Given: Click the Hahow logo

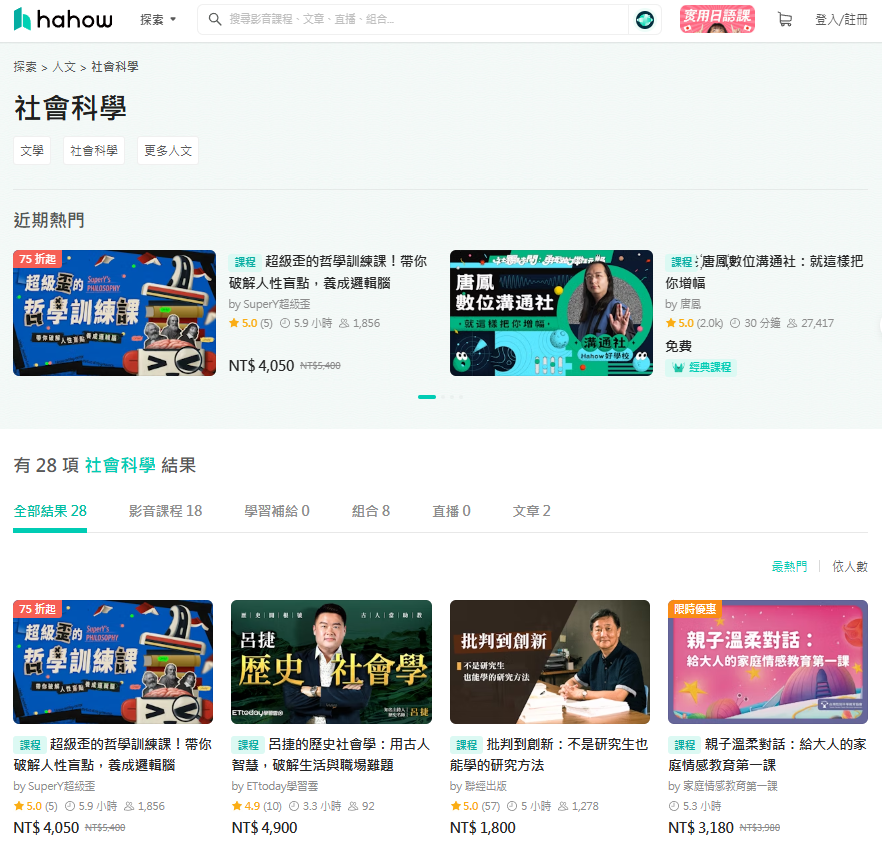Looking at the screenshot, I should 63,19.
